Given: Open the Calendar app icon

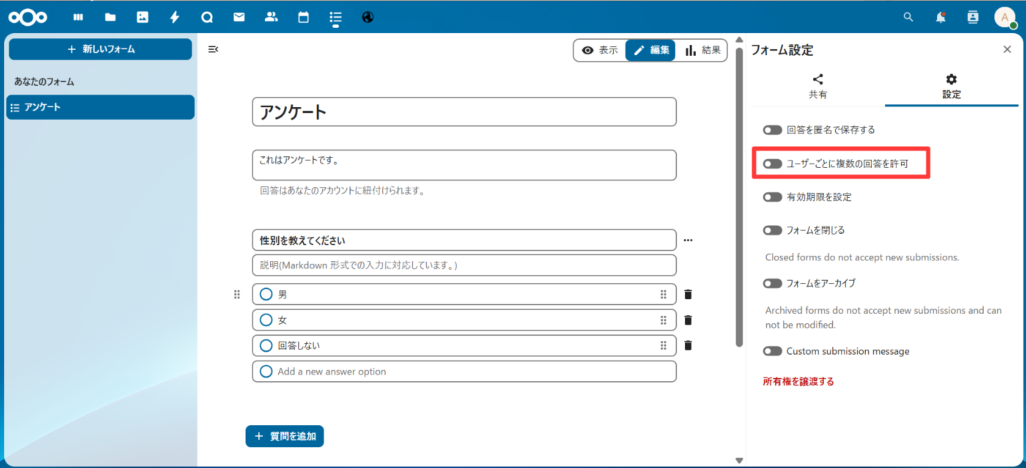Looking at the screenshot, I should click(x=302, y=17).
